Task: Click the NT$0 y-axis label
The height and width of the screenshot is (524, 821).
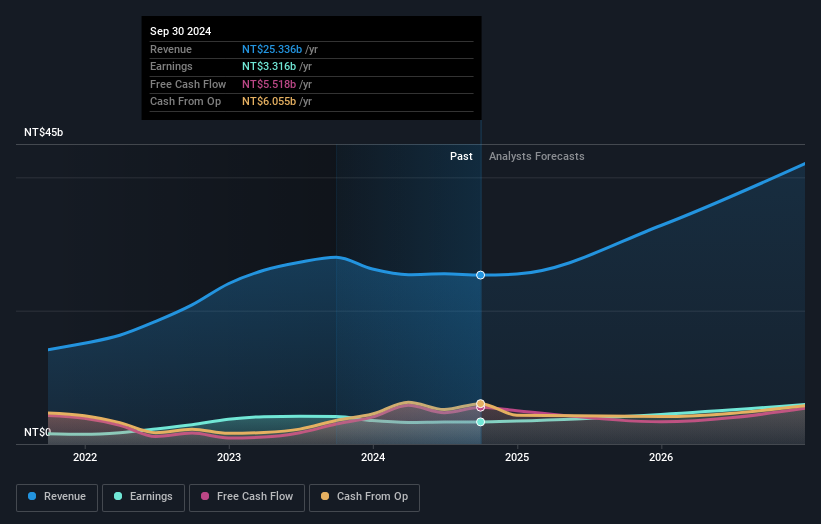Action: [37, 432]
